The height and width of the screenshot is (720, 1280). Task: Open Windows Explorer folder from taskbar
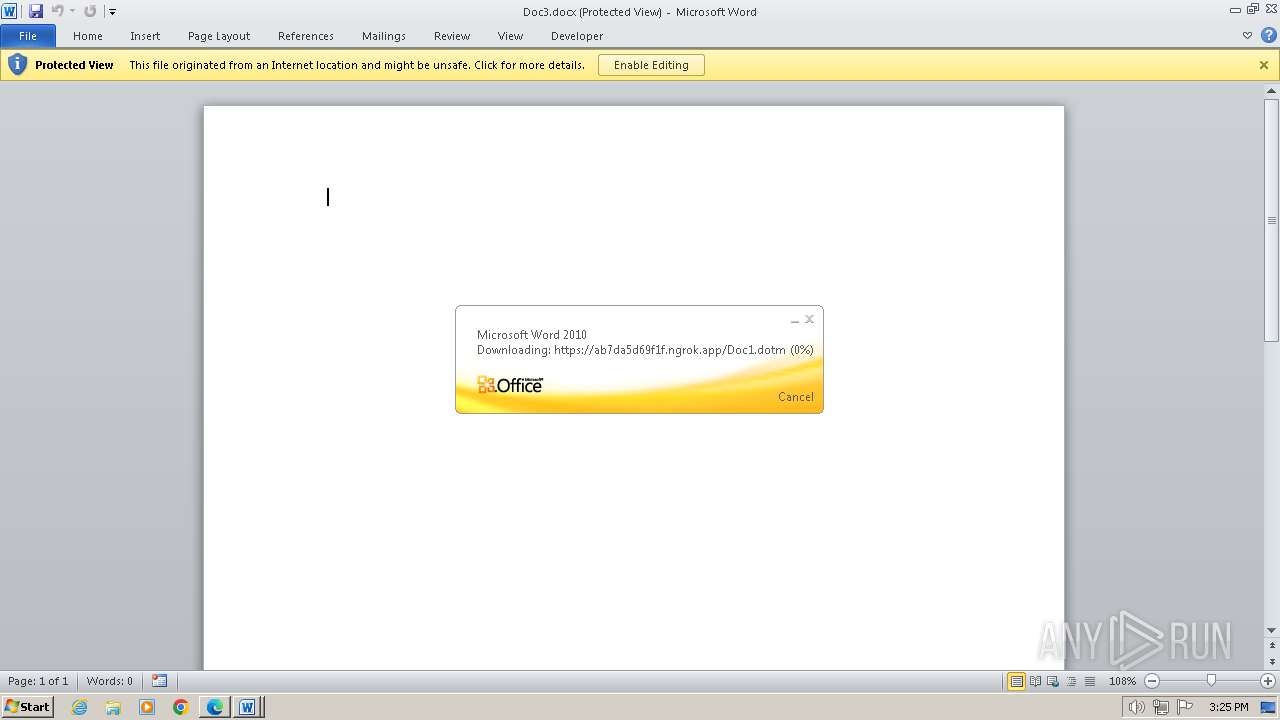[113, 707]
